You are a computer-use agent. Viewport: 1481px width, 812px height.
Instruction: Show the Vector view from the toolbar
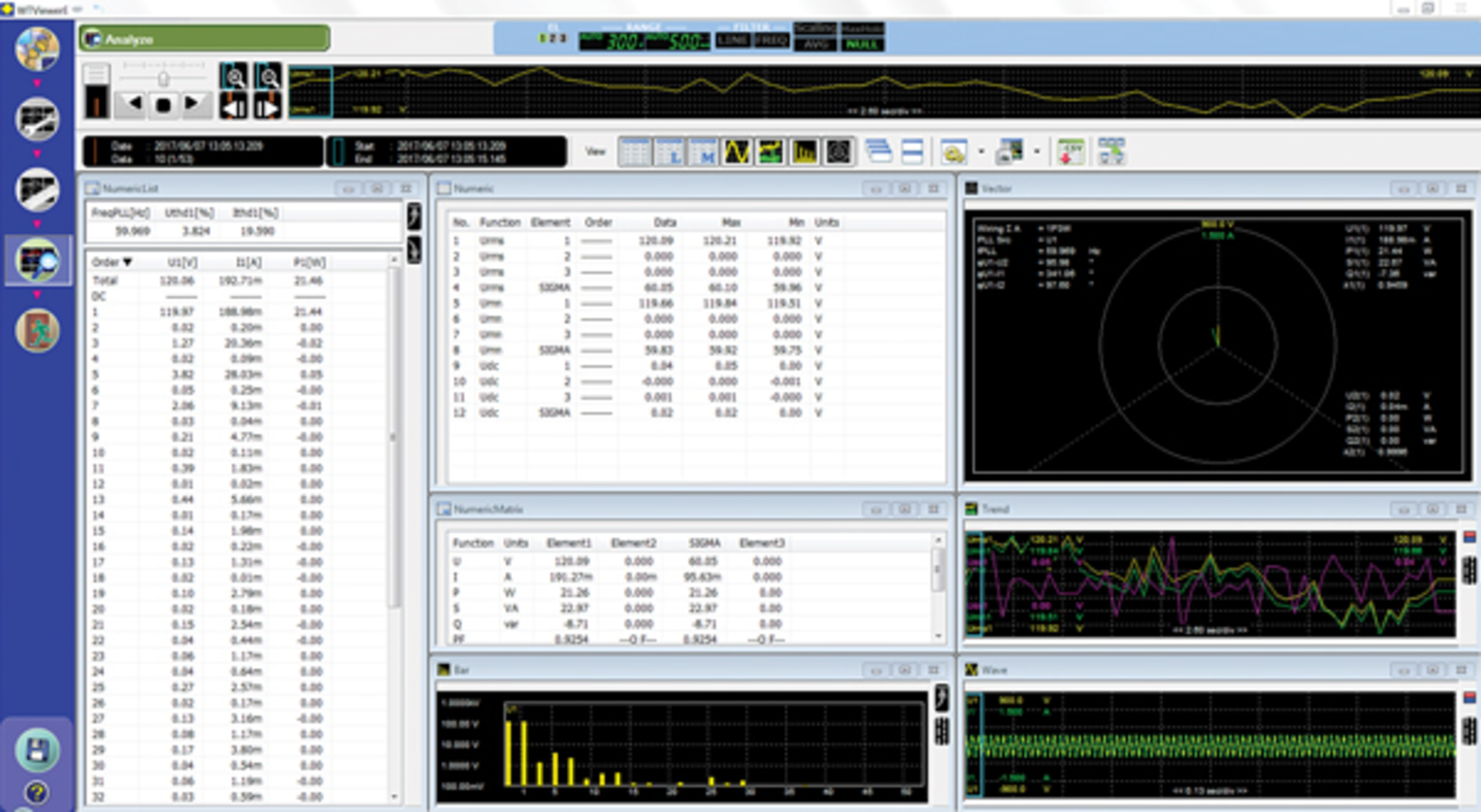pyautogui.click(x=838, y=152)
